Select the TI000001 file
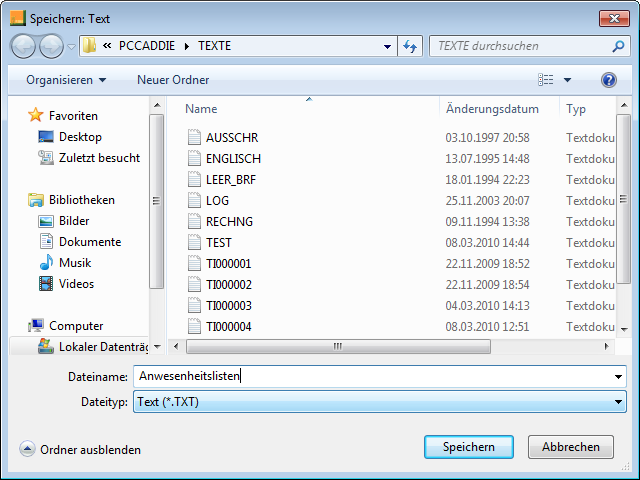Screen dimensions: 640x480 pos(229,264)
